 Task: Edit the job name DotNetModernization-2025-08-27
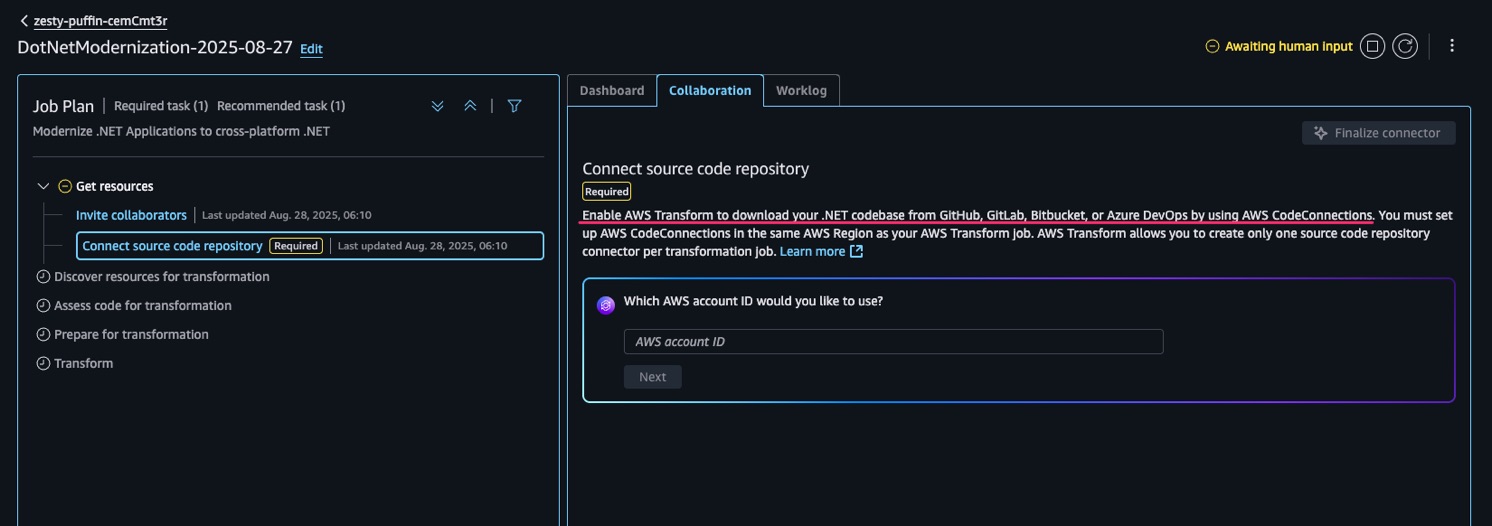coord(311,49)
